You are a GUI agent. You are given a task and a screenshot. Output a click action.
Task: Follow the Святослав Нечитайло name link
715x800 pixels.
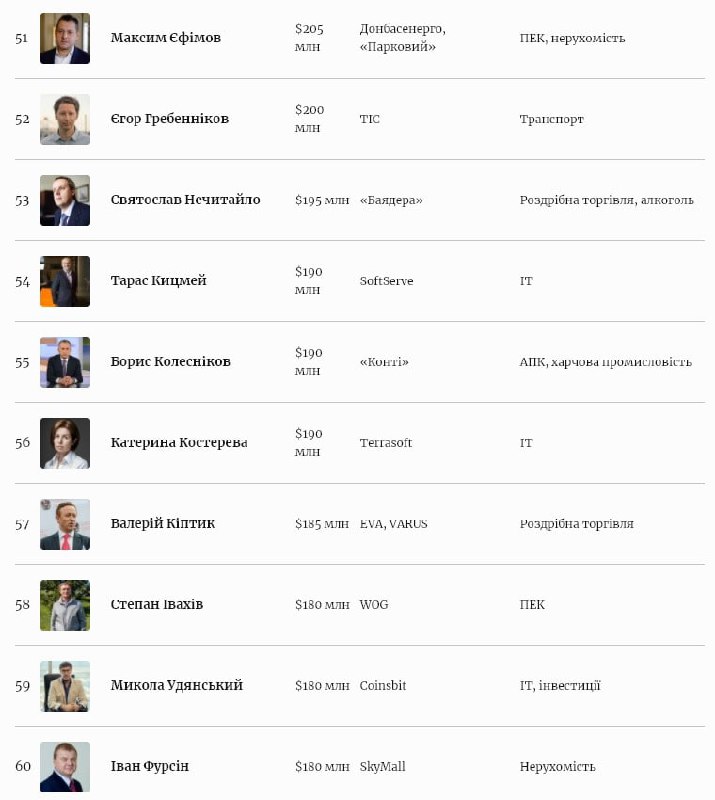[x=186, y=199]
